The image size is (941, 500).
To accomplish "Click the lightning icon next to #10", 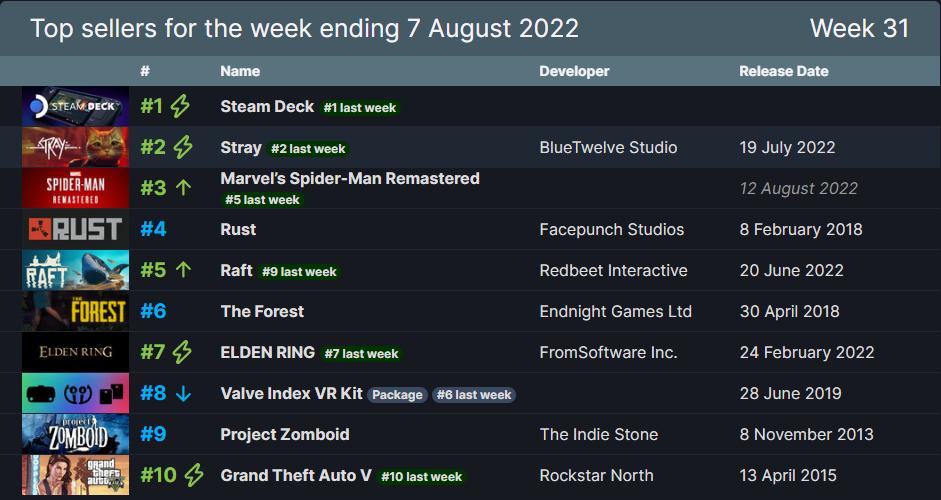I will pos(194,475).
